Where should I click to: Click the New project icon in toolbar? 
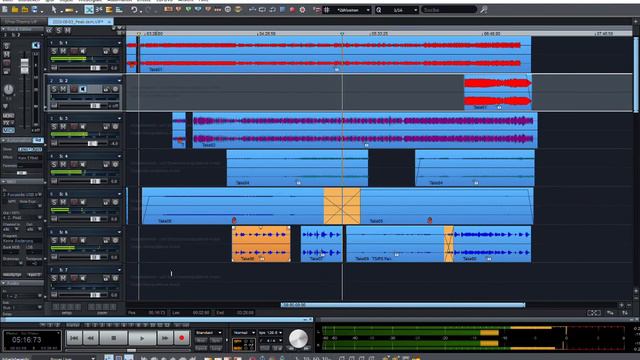5,9
